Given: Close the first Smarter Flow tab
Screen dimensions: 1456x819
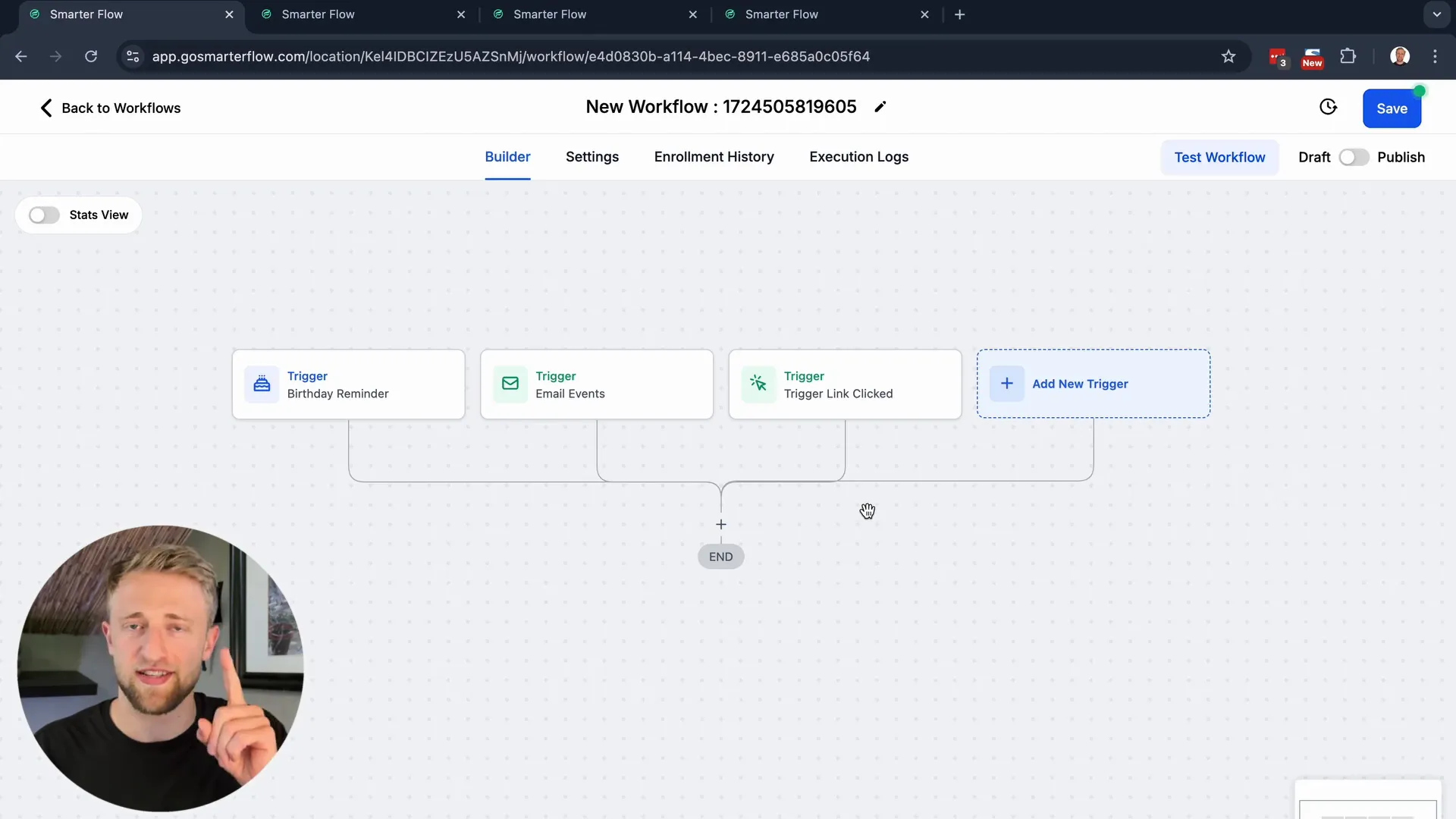Looking at the screenshot, I should (229, 14).
